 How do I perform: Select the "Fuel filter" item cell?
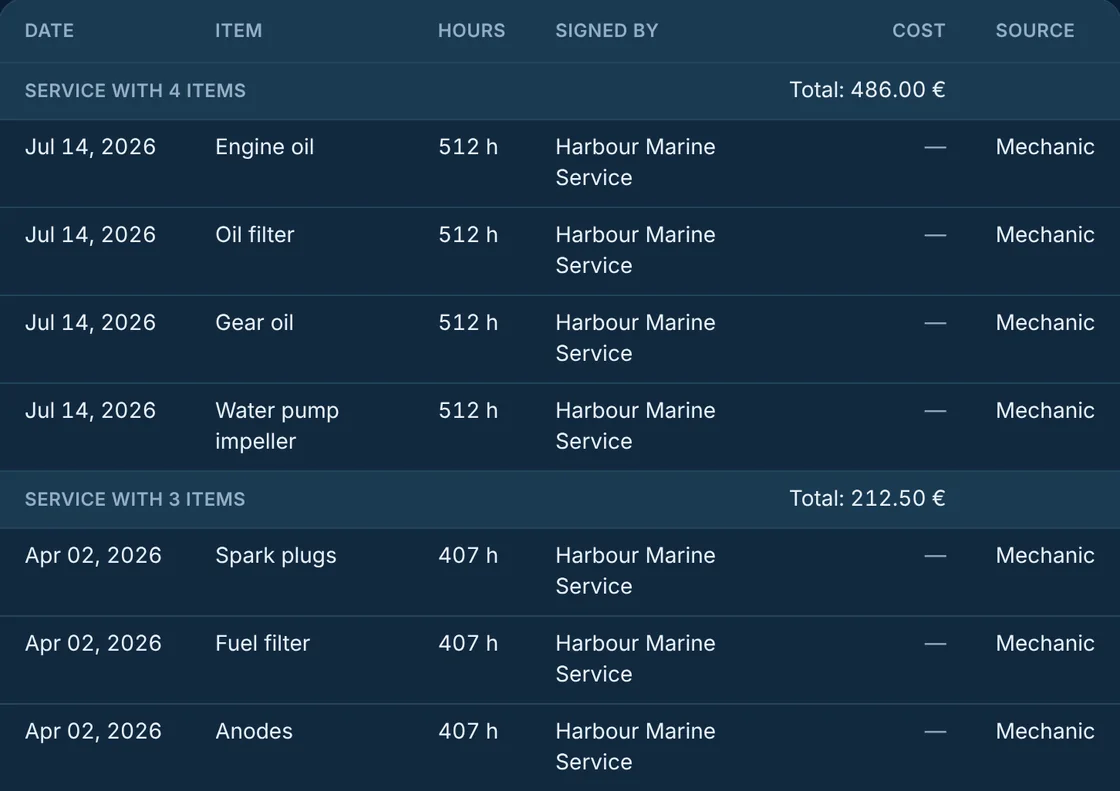coord(262,644)
